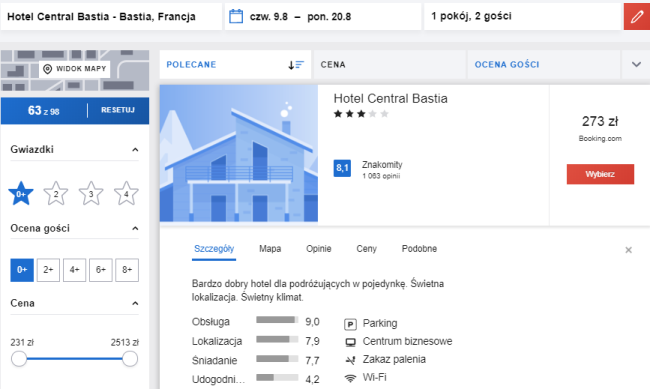Collapse the Ocena gości filter section
The height and width of the screenshot is (389, 650).
click(x=135, y=229)
